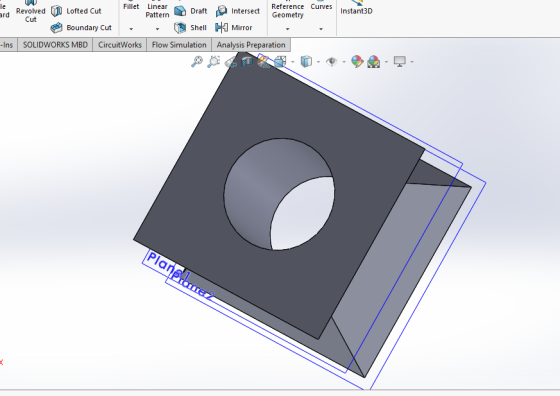Click the Zoom to Area icon

(x=213, y=61)
